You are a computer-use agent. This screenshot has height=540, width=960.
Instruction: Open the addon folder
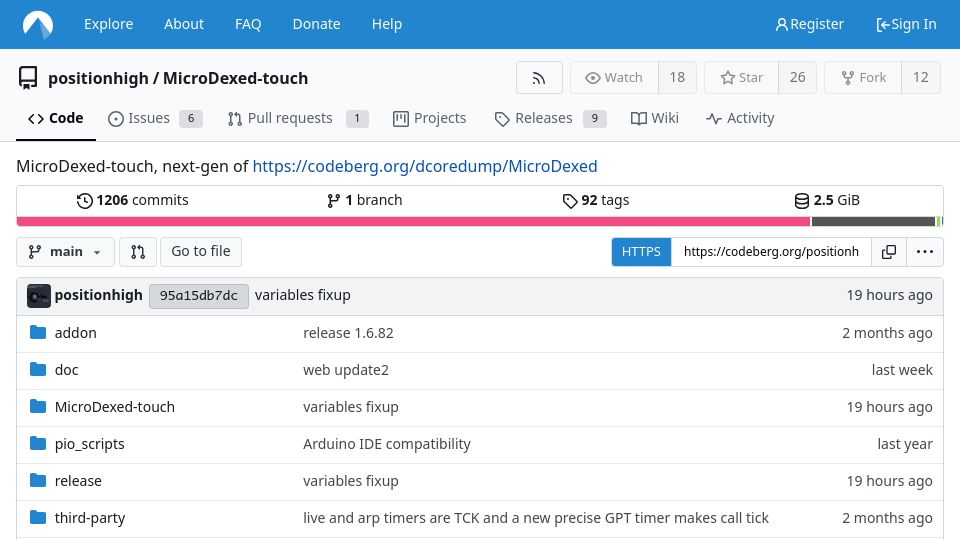coord(75,333)
